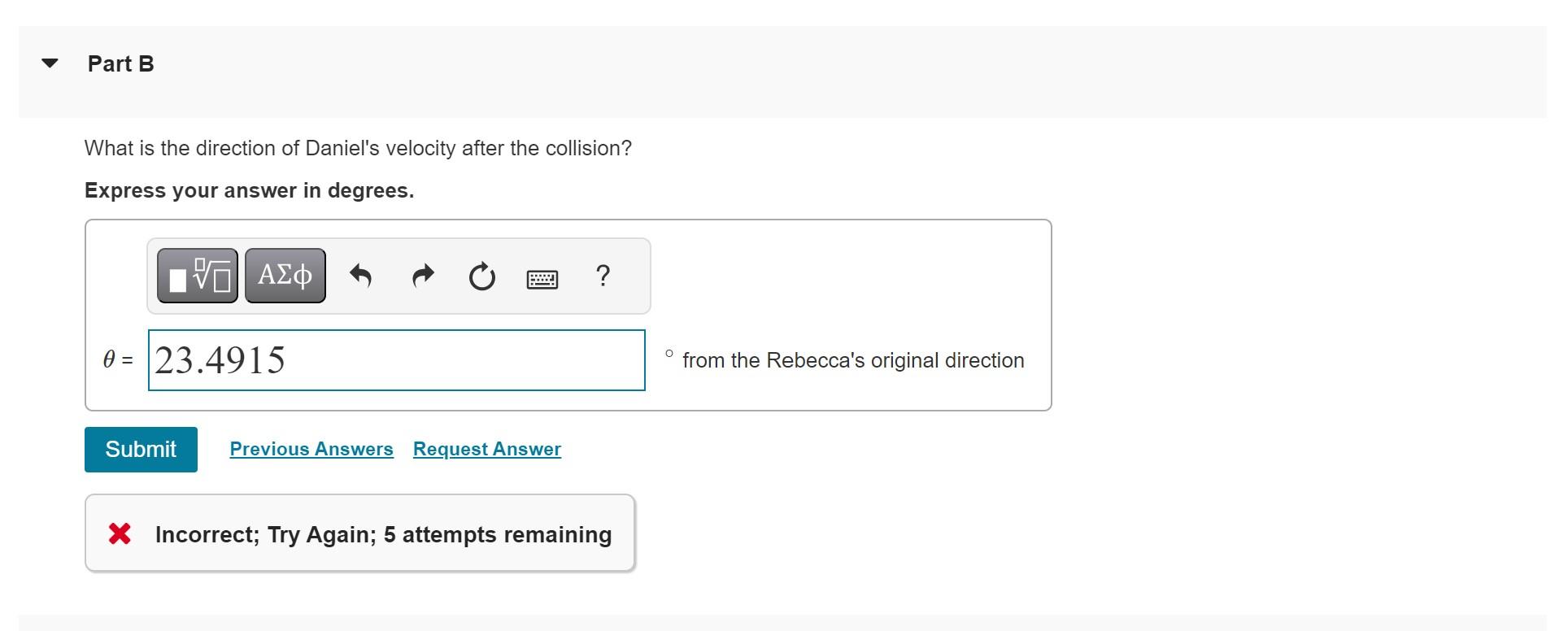The image size is (1568, 631).
Task: Show keyboard shortcuts icon
Action: [542, 279]
